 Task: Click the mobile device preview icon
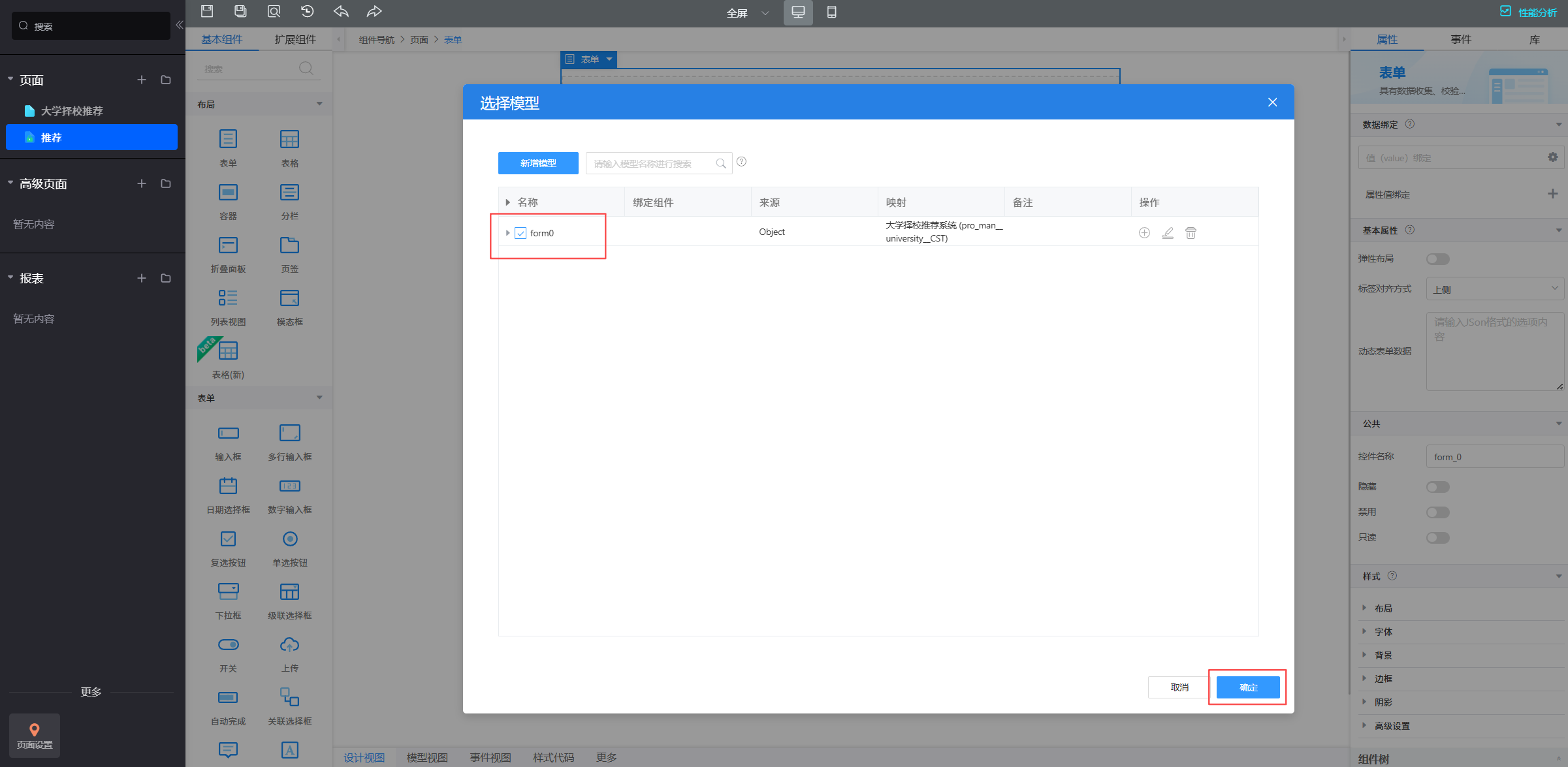pyautogui.click(x=831, y=12)
